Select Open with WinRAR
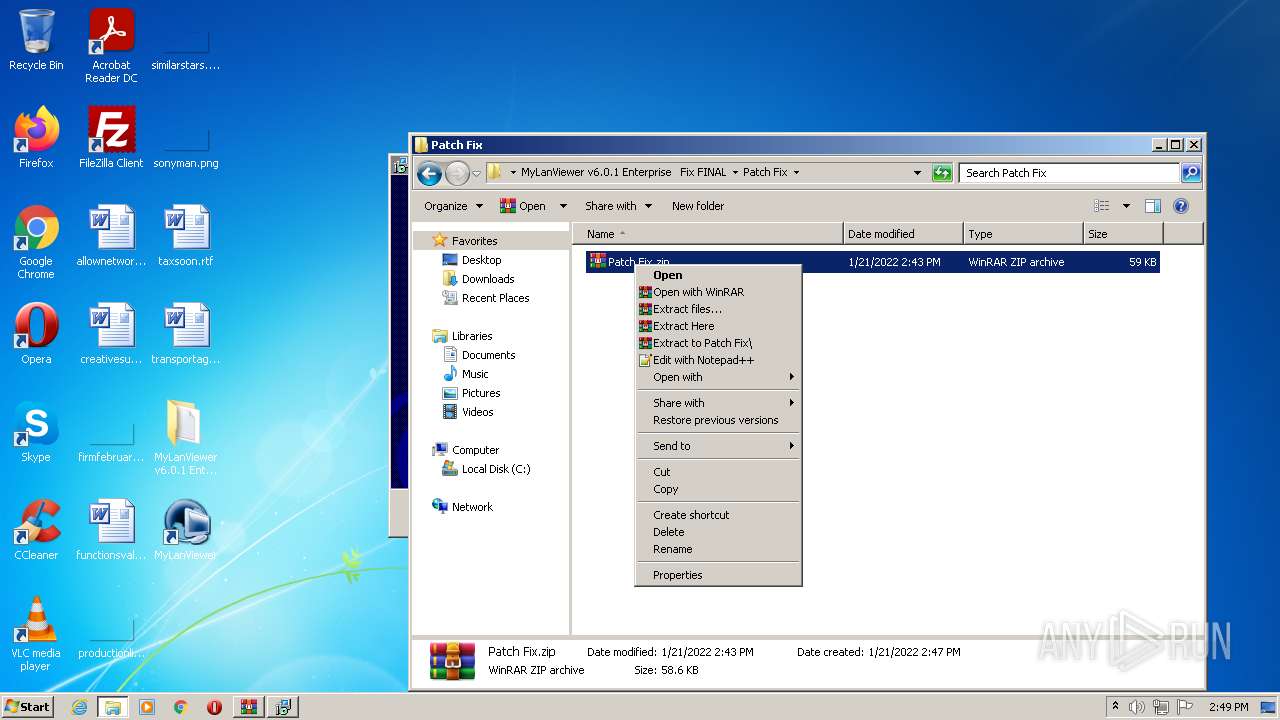This screenshot has height=720, width=1280. tap(718, 292)
